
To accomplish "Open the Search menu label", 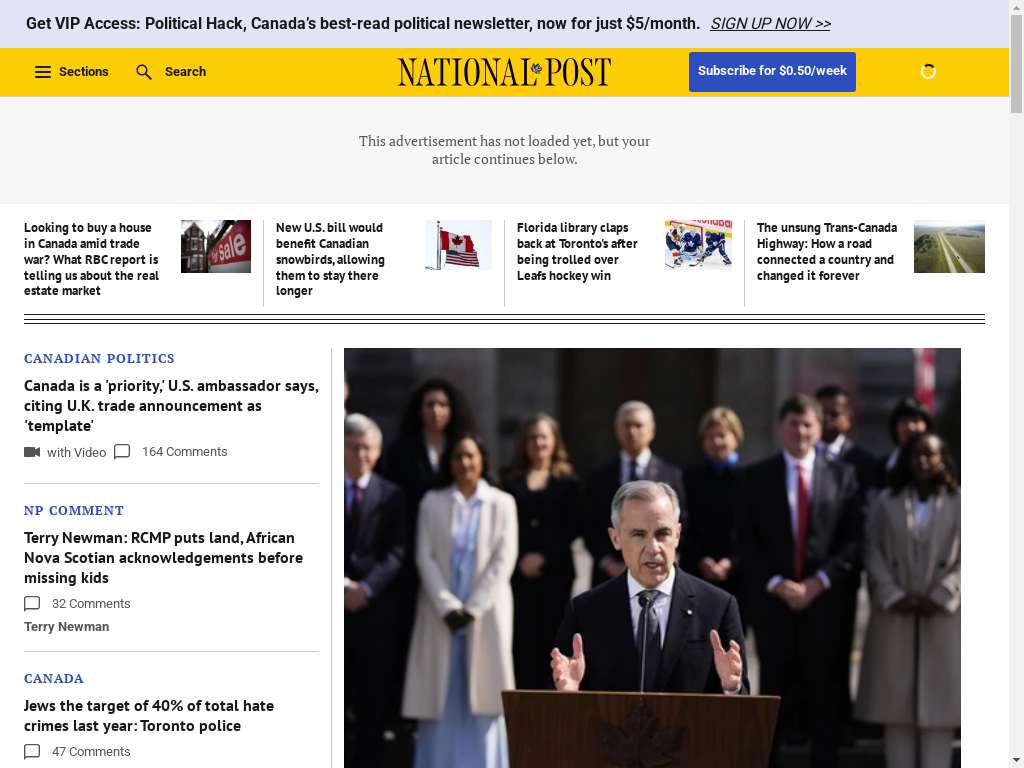I will point(185,72).
